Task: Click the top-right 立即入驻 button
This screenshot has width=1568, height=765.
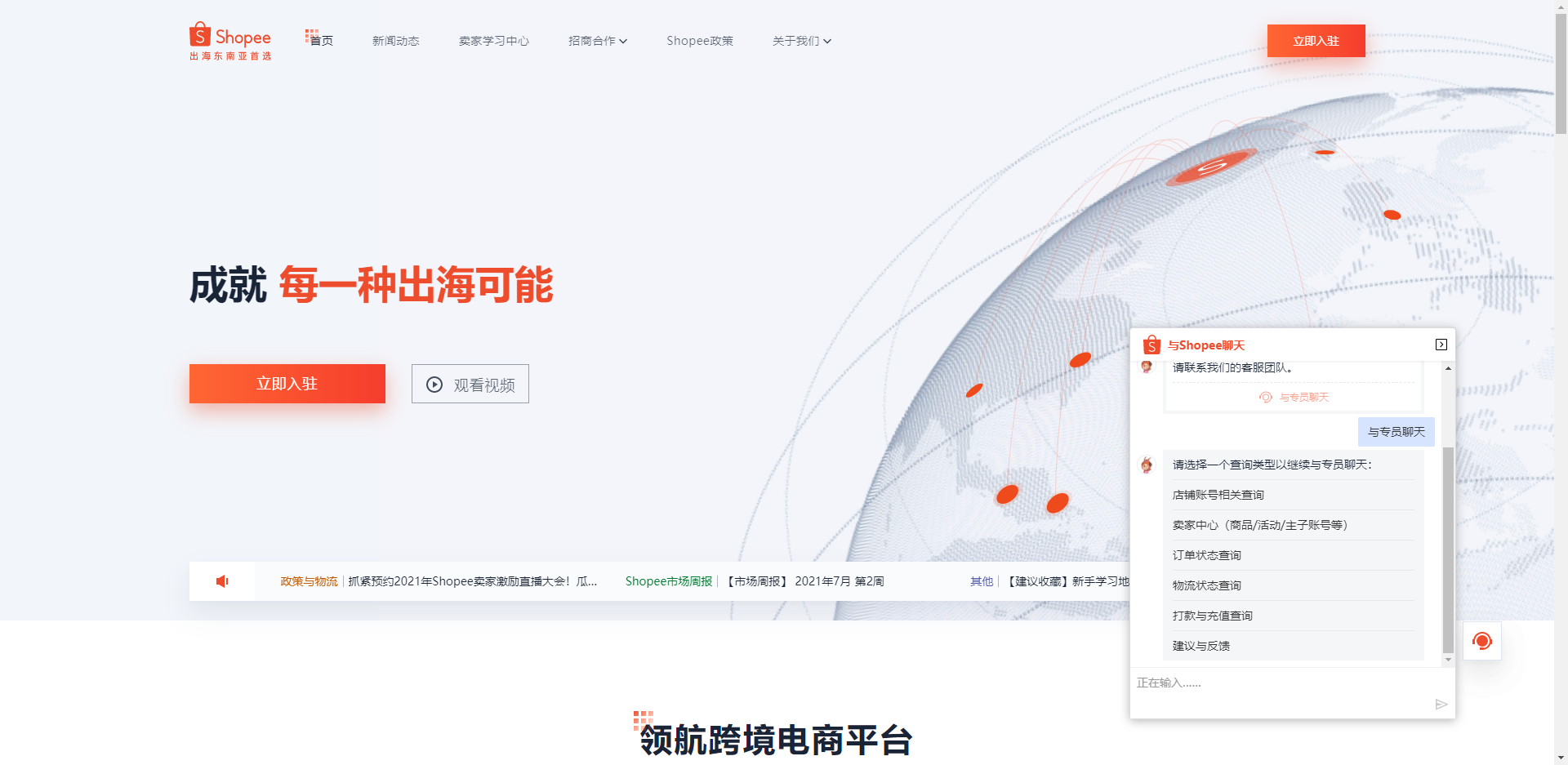Action: [x=1316, y=41]
